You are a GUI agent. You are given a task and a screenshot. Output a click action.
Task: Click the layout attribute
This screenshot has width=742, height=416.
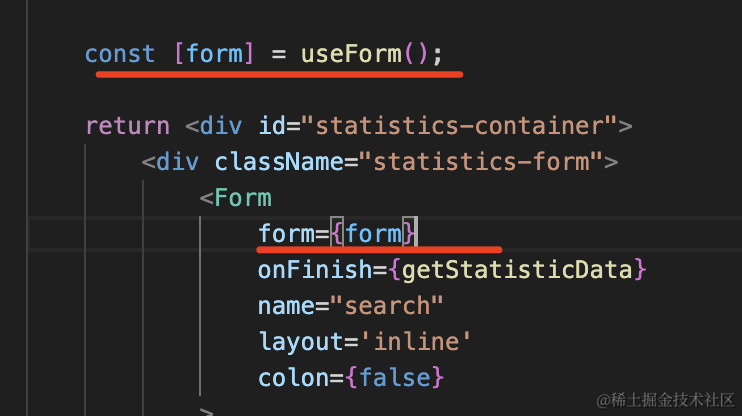pos(301,342)
